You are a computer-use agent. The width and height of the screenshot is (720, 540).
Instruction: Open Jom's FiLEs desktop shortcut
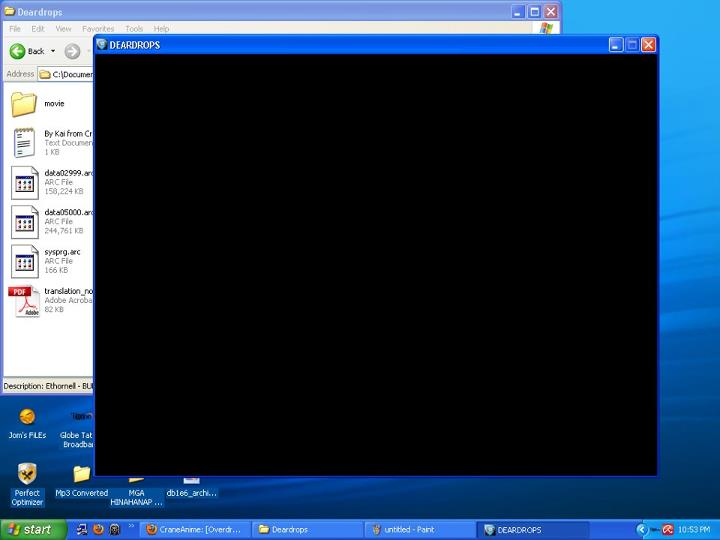[x=27, y=417]
